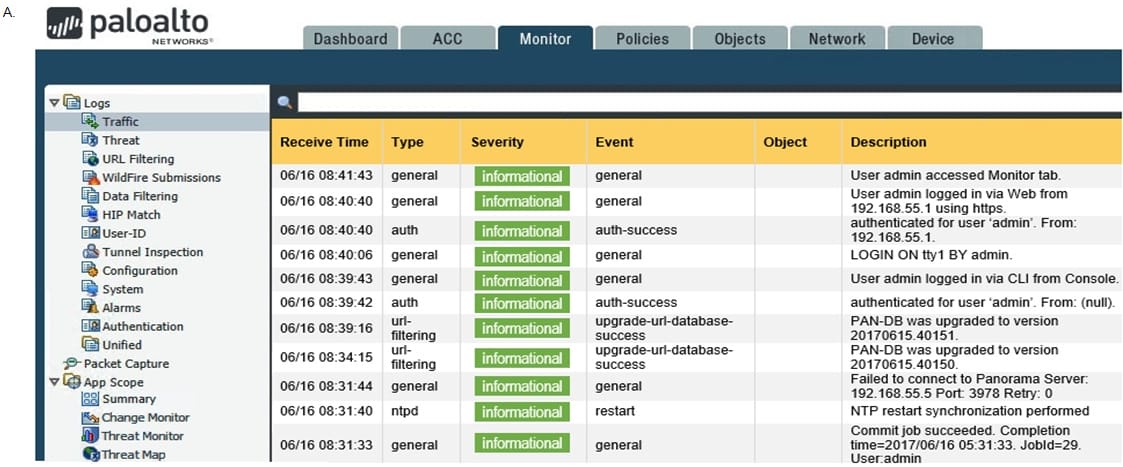Collapse the Logs tree node
This screenshot has width=1123, height=467.
53,103
